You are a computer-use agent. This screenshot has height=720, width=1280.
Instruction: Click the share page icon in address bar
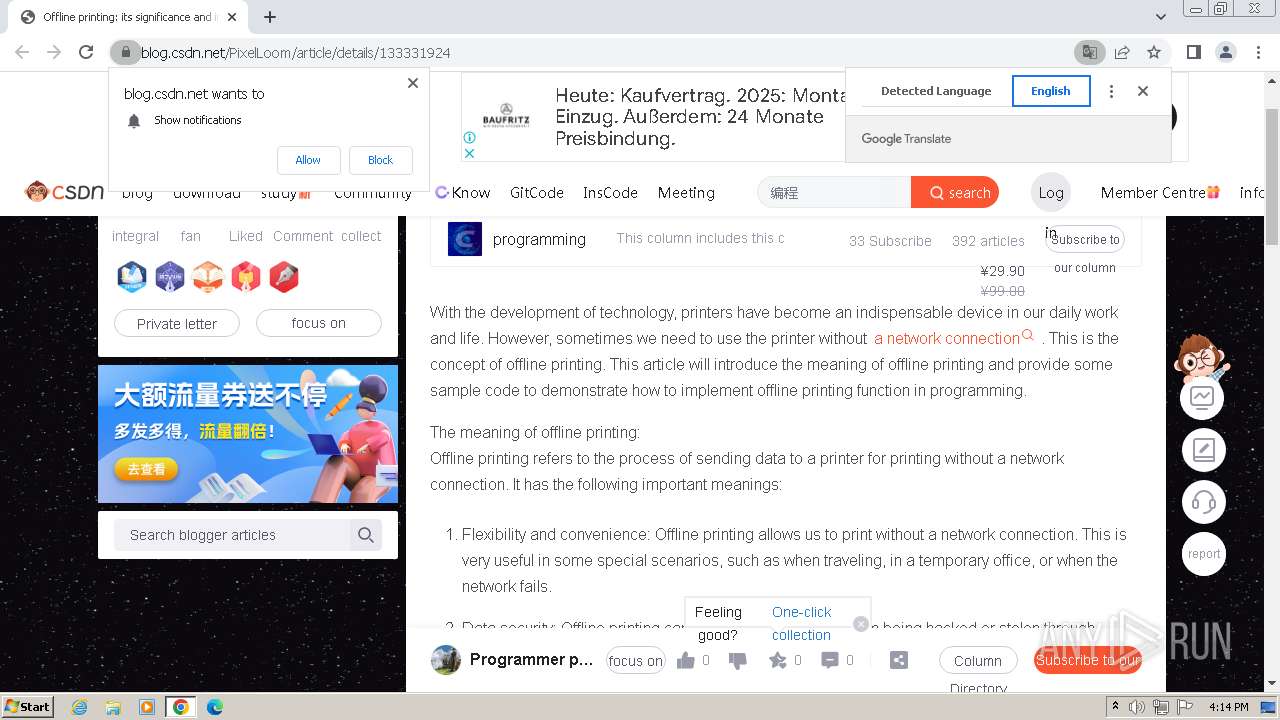pyautogui.click(x=1122, y=52)
